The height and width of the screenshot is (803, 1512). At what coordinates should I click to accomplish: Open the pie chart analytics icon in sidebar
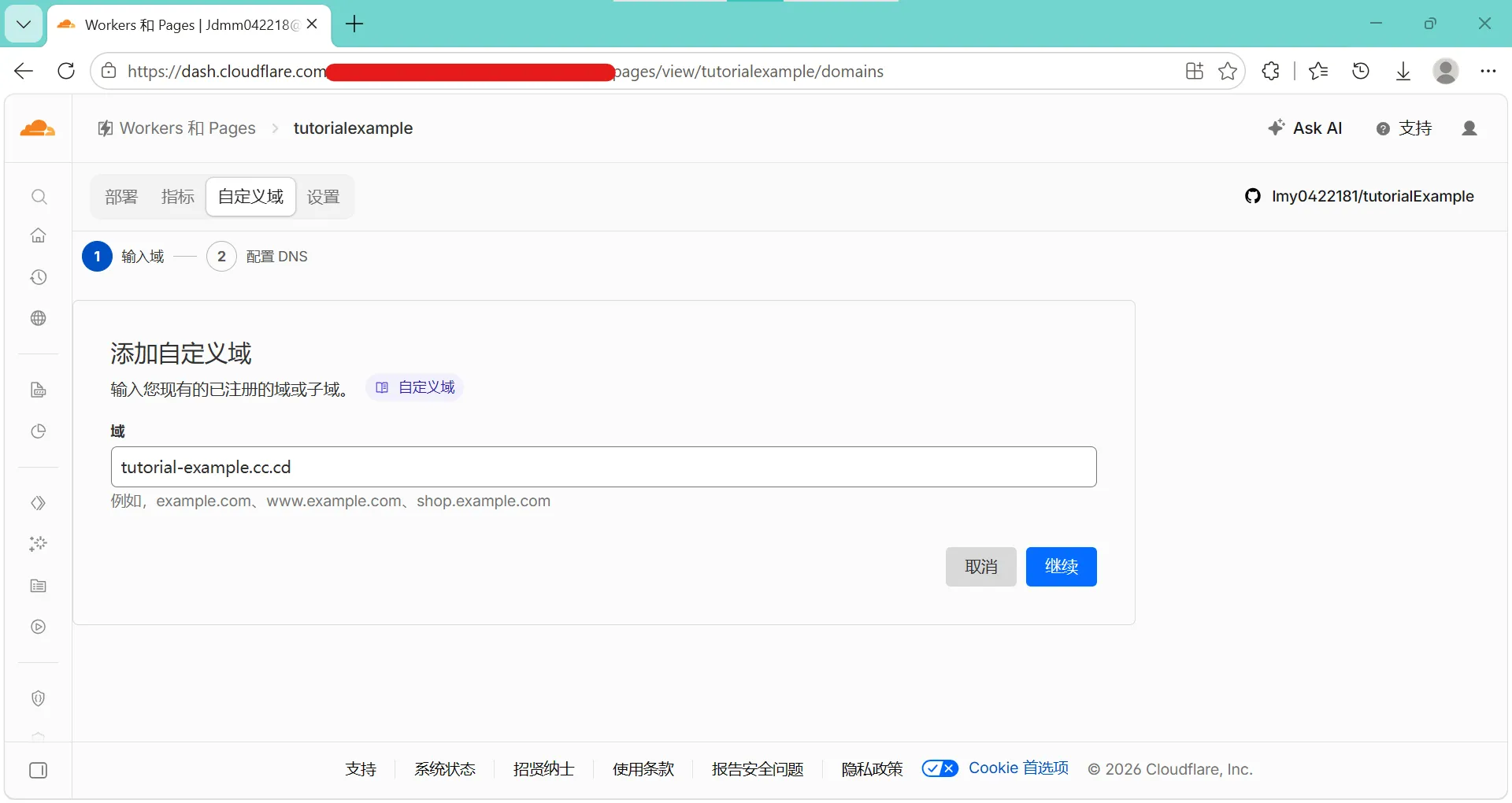pos(39,431)
